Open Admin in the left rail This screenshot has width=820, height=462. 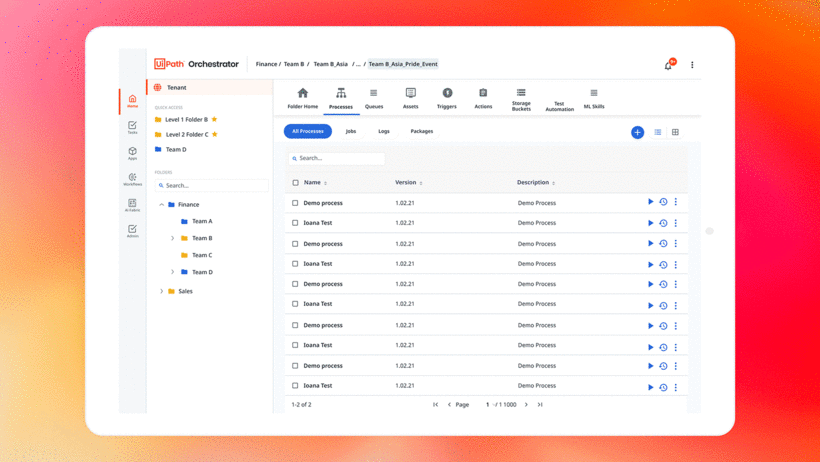(132, 231)
